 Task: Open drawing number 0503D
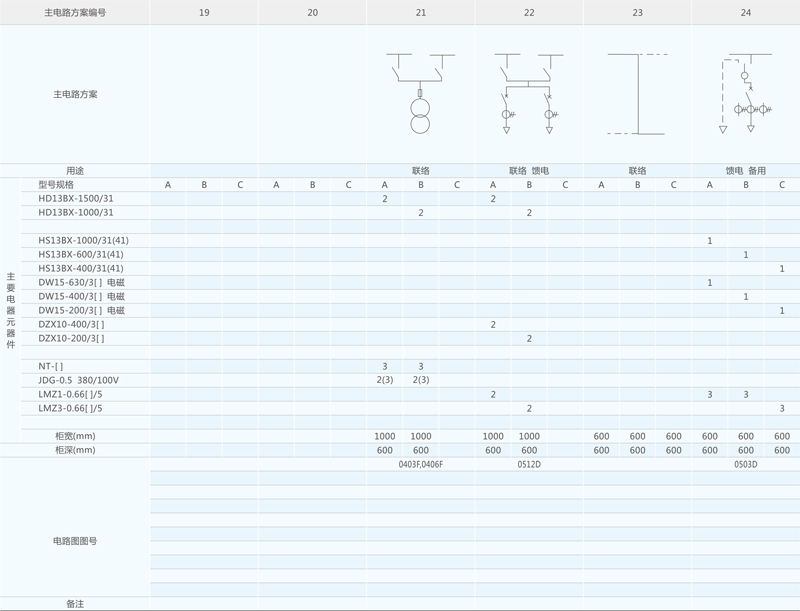pyautogui.click(x=745, y=465)
